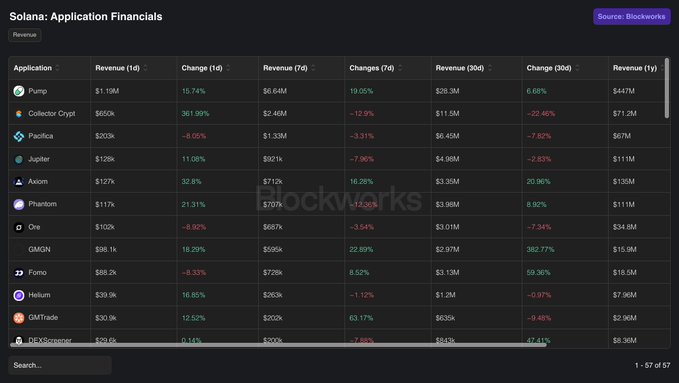Viewport: 679px width, 383px height.
Task: Select the Phantom application name
Action: 42,204
